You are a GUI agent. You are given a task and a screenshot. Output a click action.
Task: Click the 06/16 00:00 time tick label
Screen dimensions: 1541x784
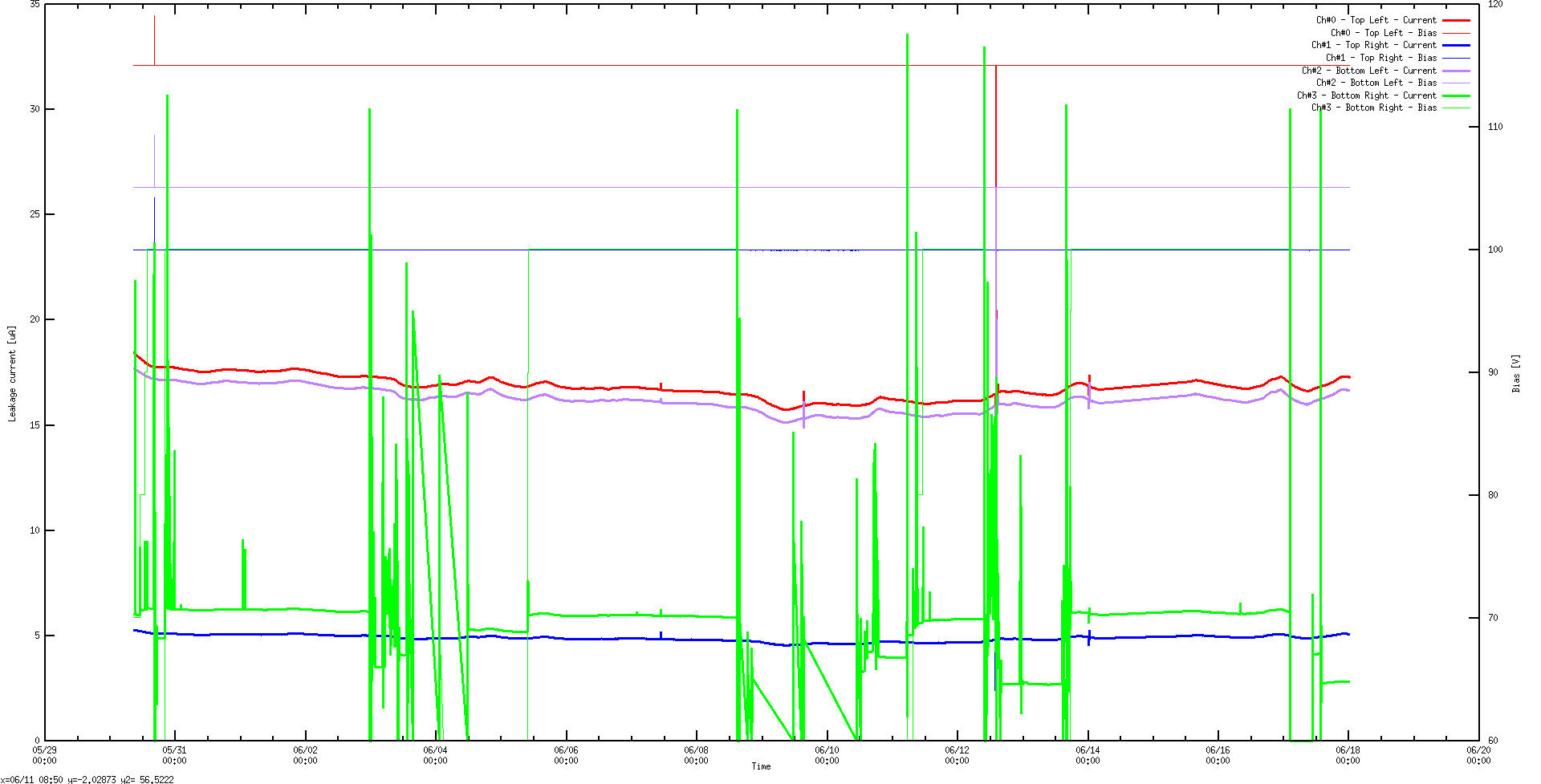(1218, 755)
